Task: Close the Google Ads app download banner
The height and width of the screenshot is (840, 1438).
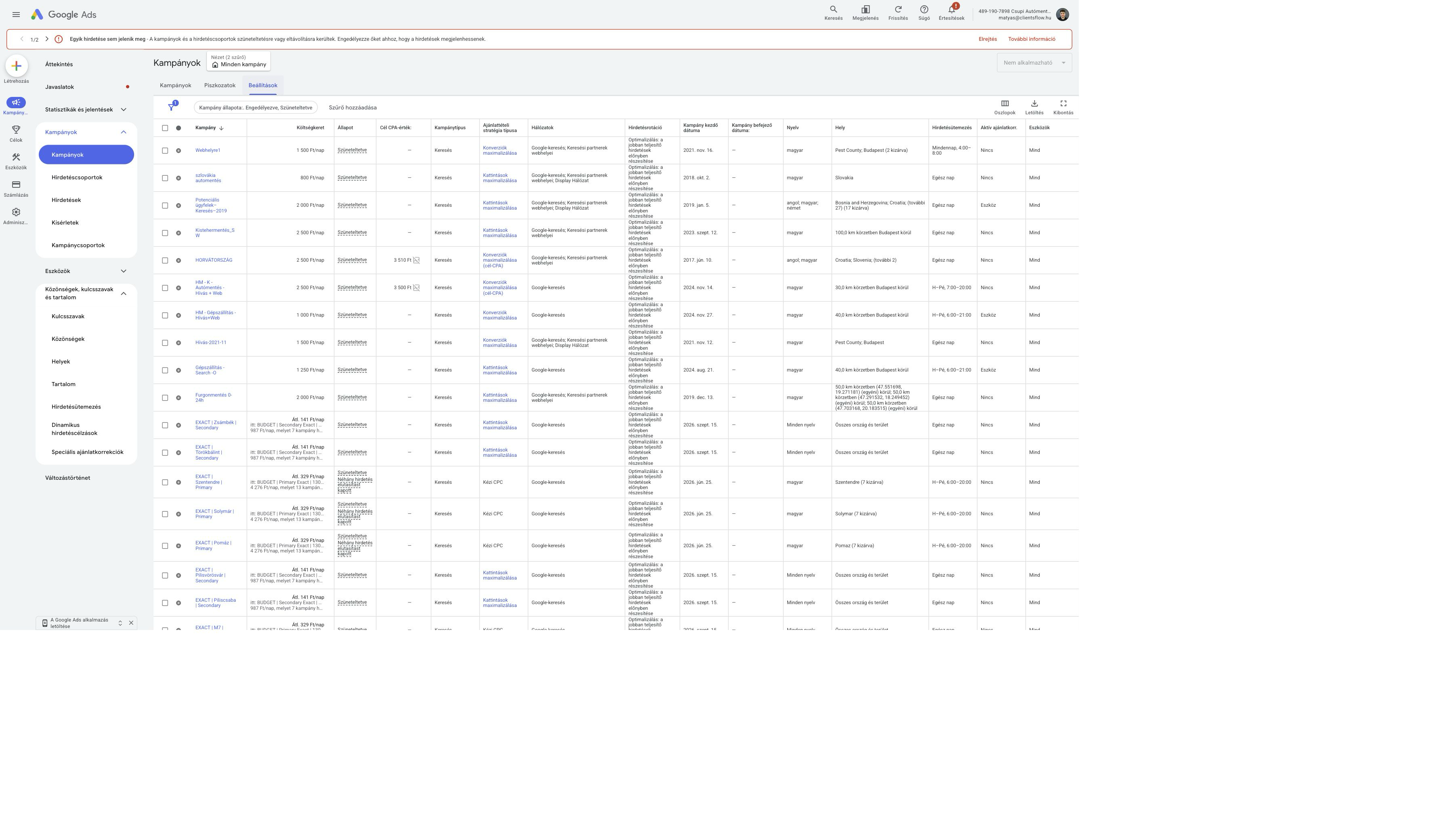Action: [131, 623]
